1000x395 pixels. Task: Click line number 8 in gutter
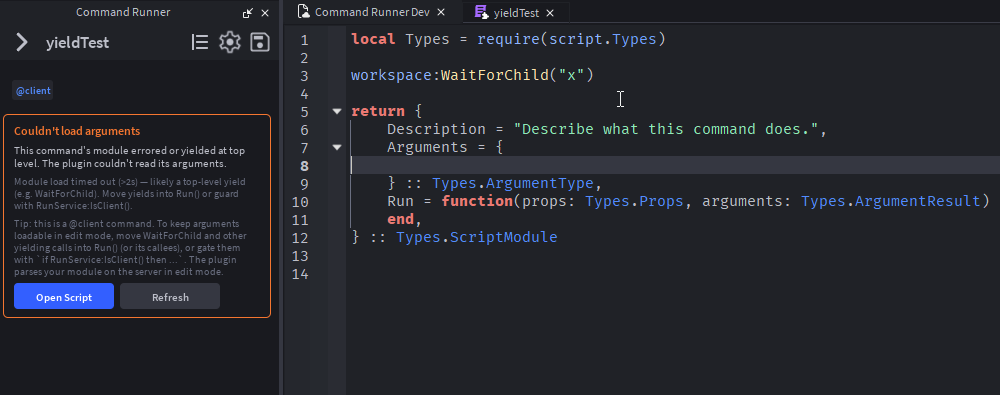(304, 166)
